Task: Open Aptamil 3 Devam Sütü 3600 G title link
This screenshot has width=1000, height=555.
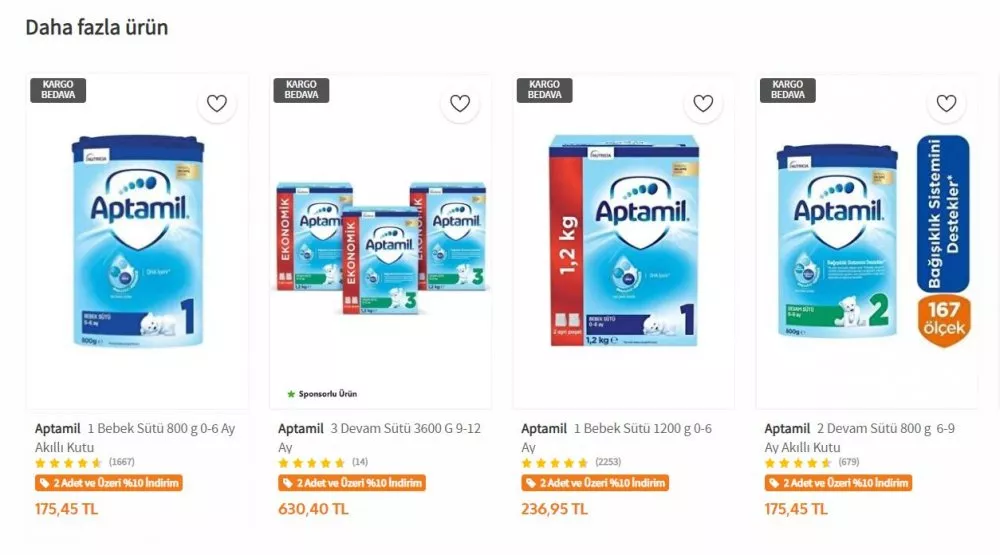Action: (x=379, y=437)
